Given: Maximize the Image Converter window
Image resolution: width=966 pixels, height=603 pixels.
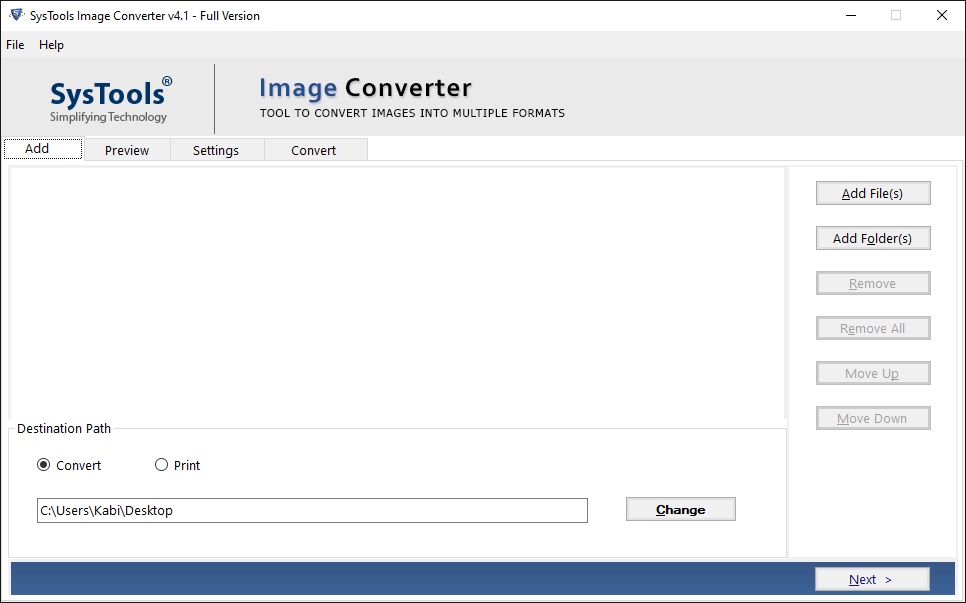Looking at the screenshot, I should [x=896, y=15].
